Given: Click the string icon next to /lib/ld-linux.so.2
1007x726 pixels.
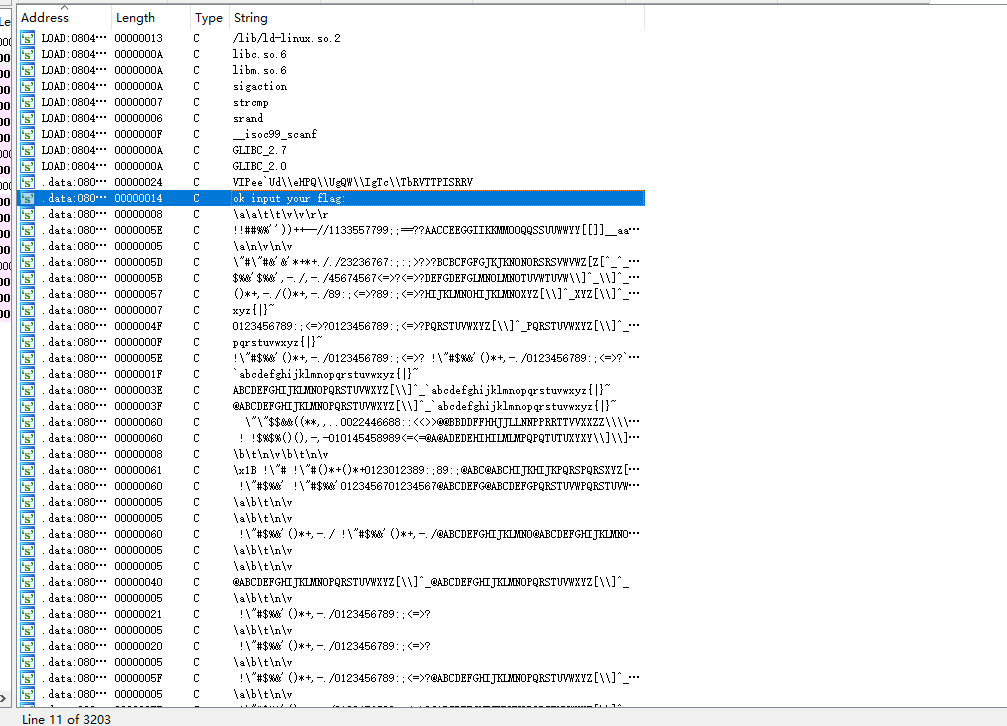Looking at the screenshot, I should 28,38.
